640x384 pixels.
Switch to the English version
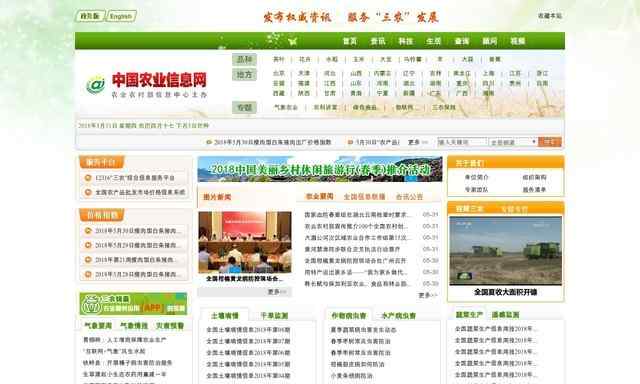tap(121, 16)
